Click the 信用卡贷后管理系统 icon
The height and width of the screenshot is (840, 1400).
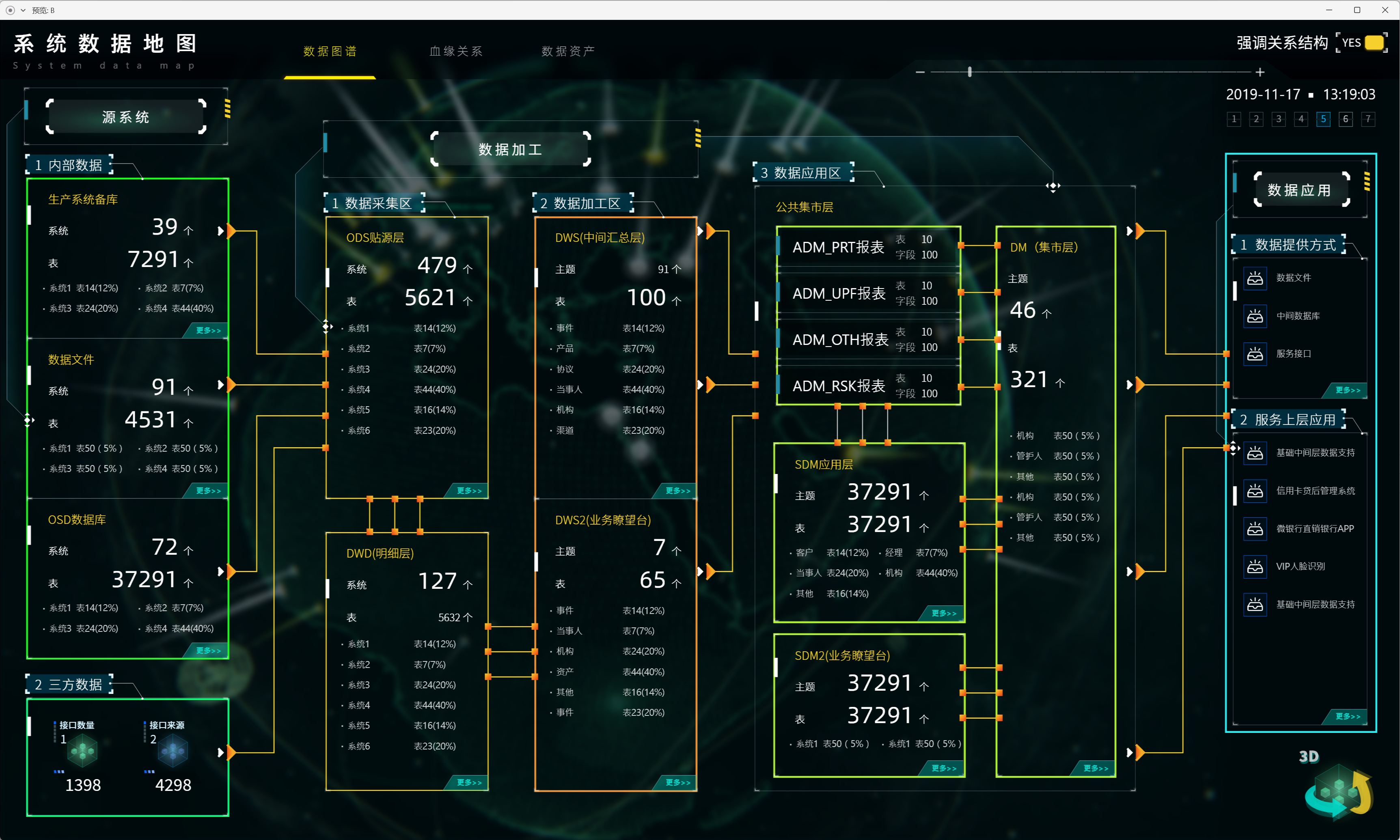pyautogui.click(x=1255, y=491)
